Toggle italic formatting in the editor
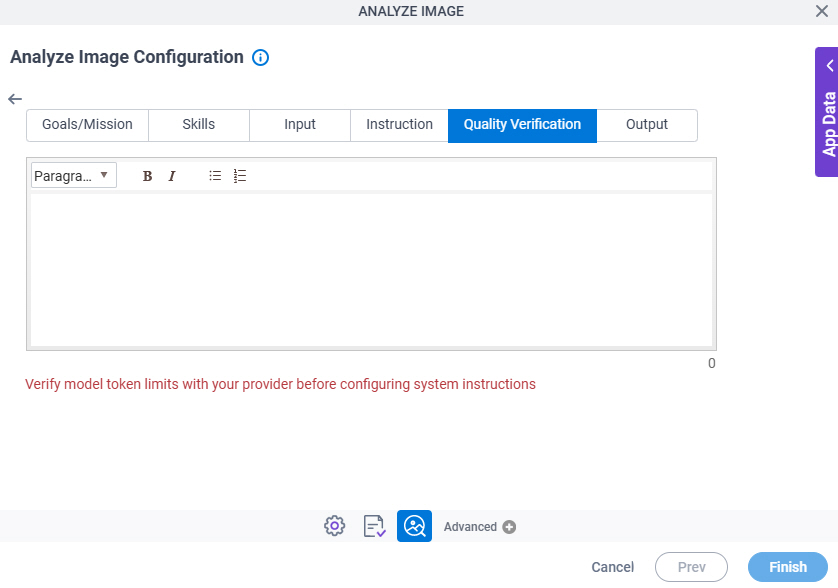This screenshot has height=588, width=838. click(x=172, y=176)
